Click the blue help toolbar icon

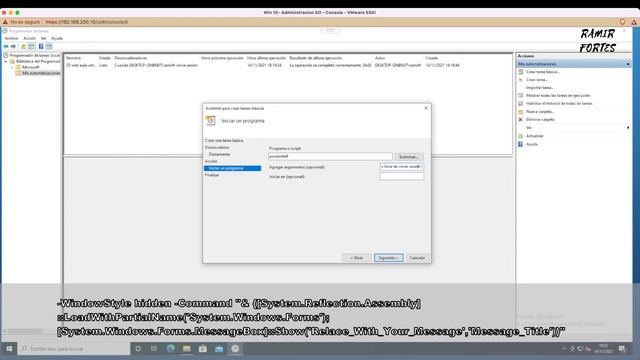tap(41, 47)
